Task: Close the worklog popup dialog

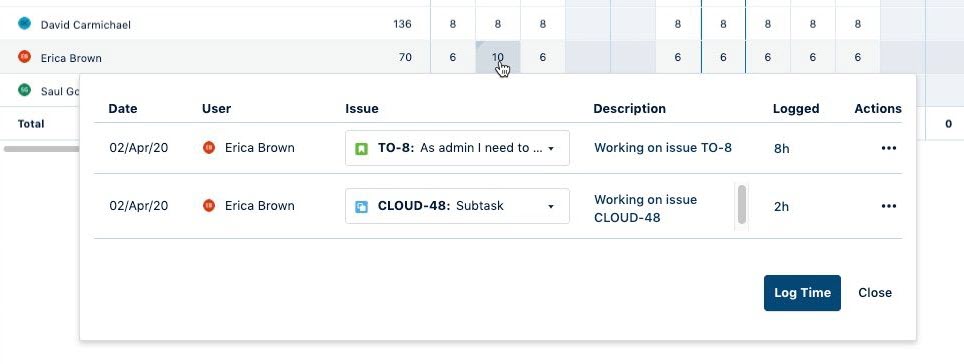Action: point(875,293)
